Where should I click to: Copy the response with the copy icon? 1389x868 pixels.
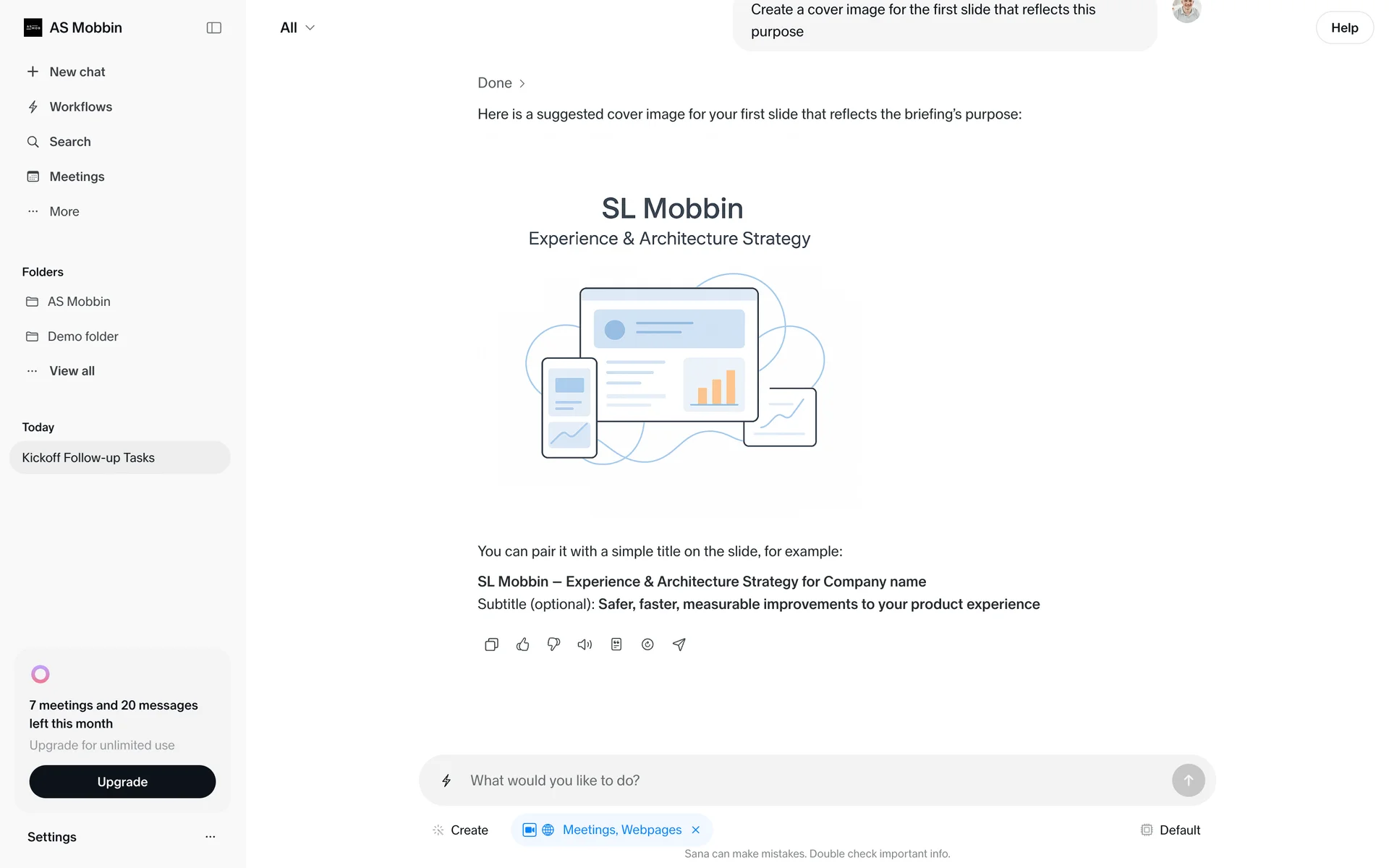click(491, 644)
